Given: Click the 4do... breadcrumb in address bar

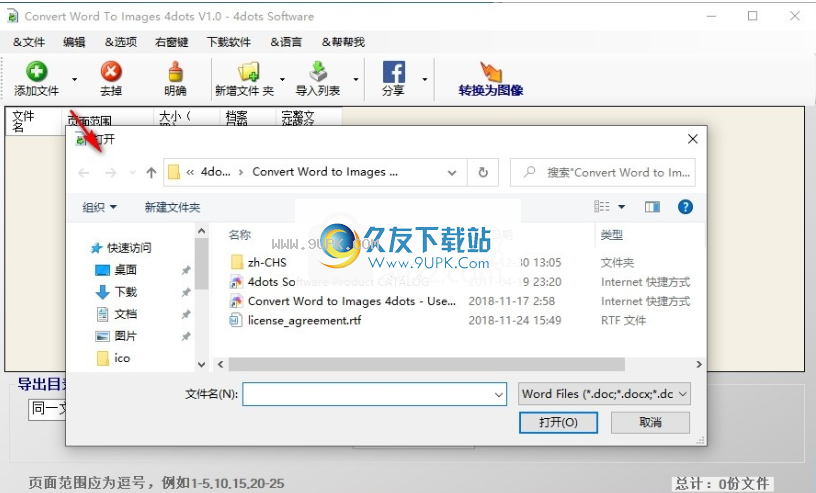Looking at the screenshot, I should click(215, 172).
